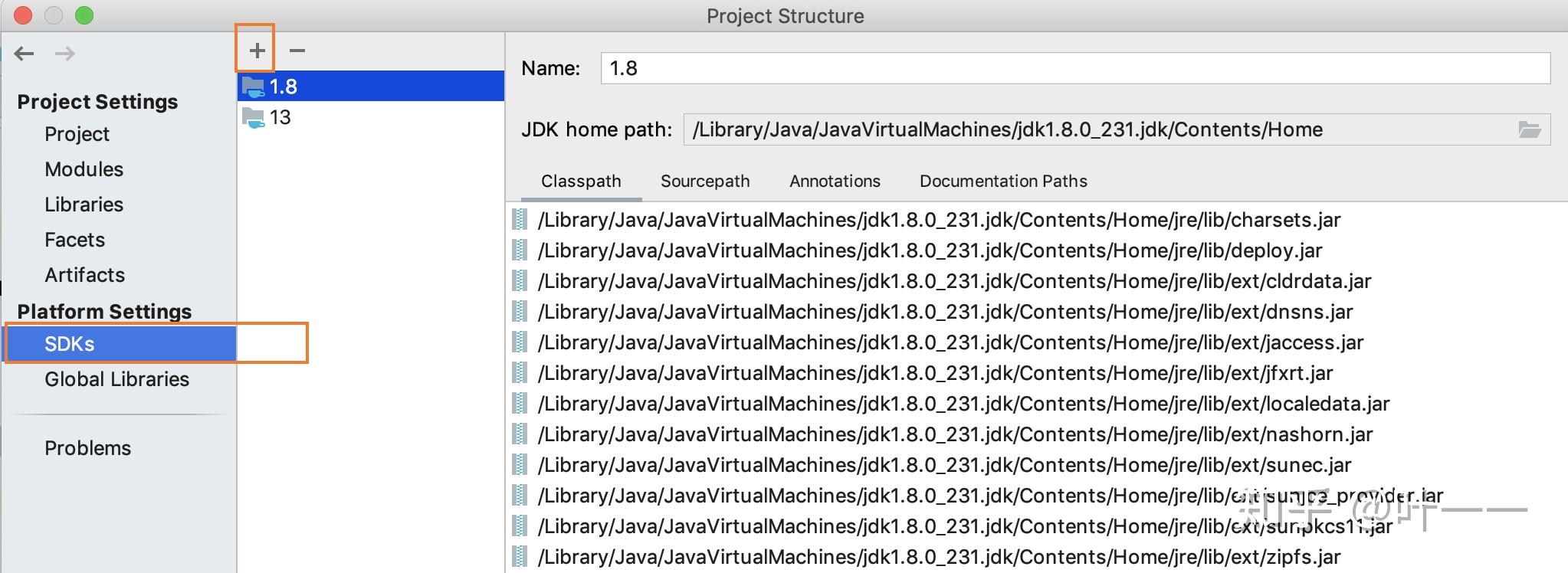Open Project settings section
The width and height of the screenshot is (1568, 573).
click(77, 134)
